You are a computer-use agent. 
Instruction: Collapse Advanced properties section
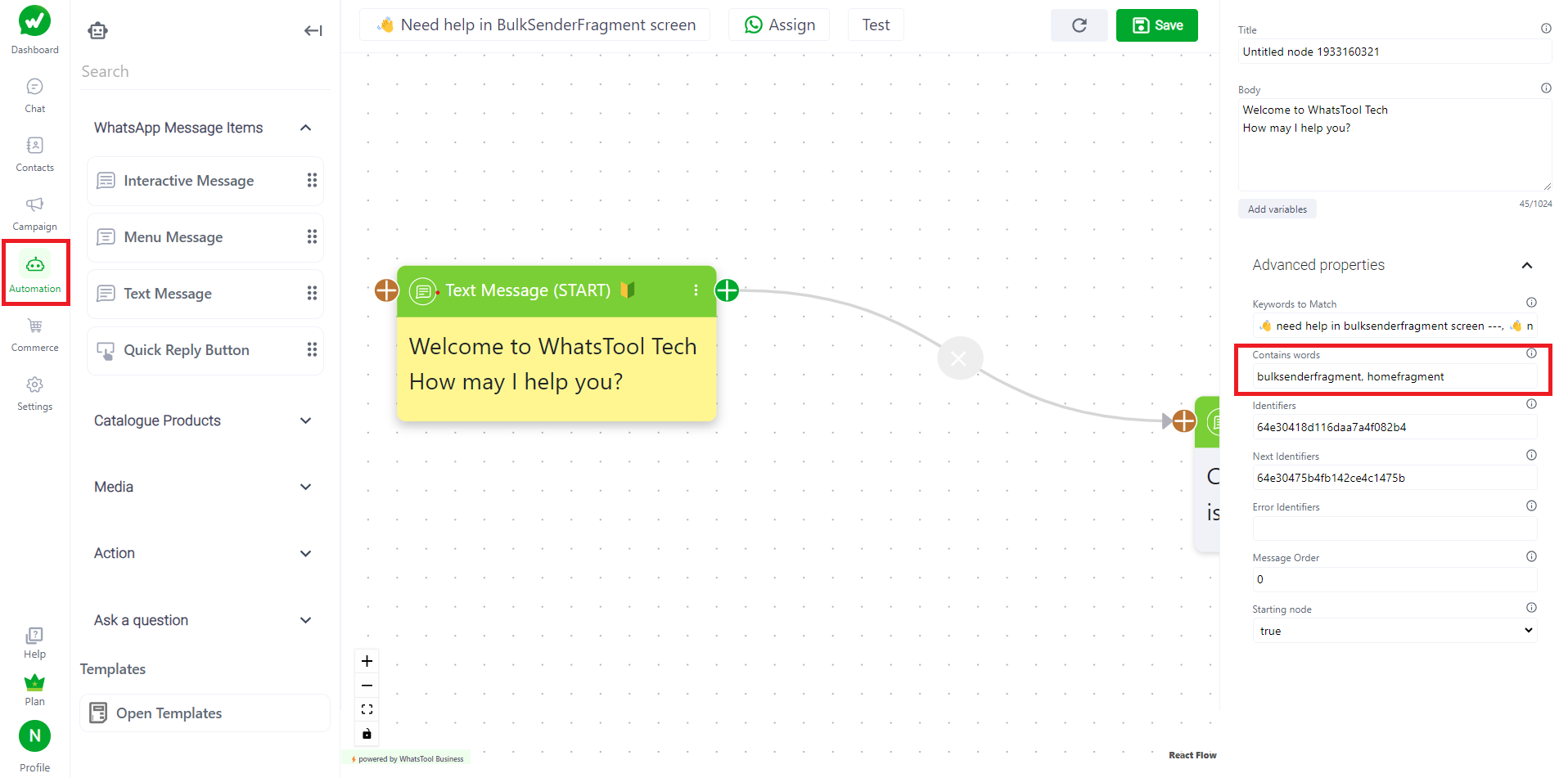click(1526, 265)
